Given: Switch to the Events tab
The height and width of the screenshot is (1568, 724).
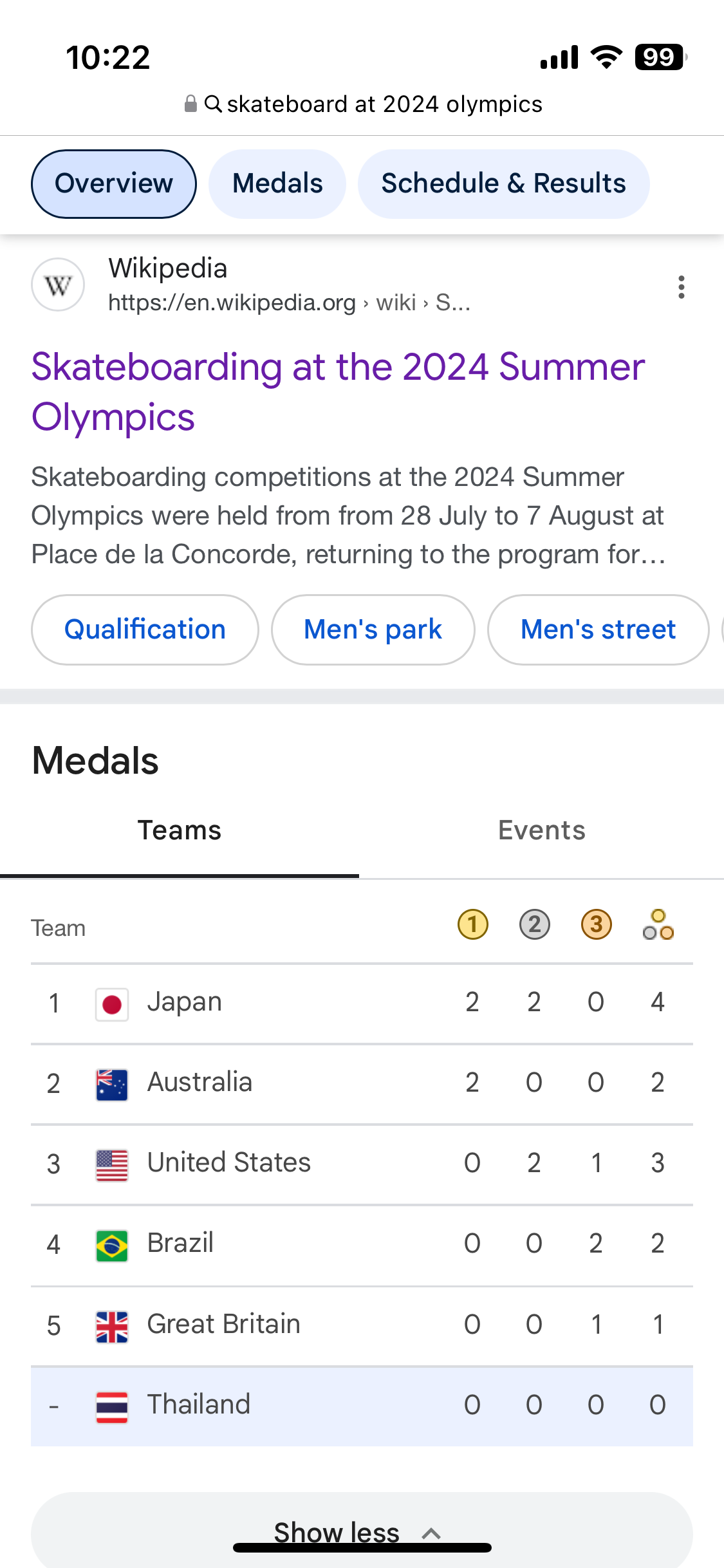Looking at the screenshot, I should pos(541,830).
